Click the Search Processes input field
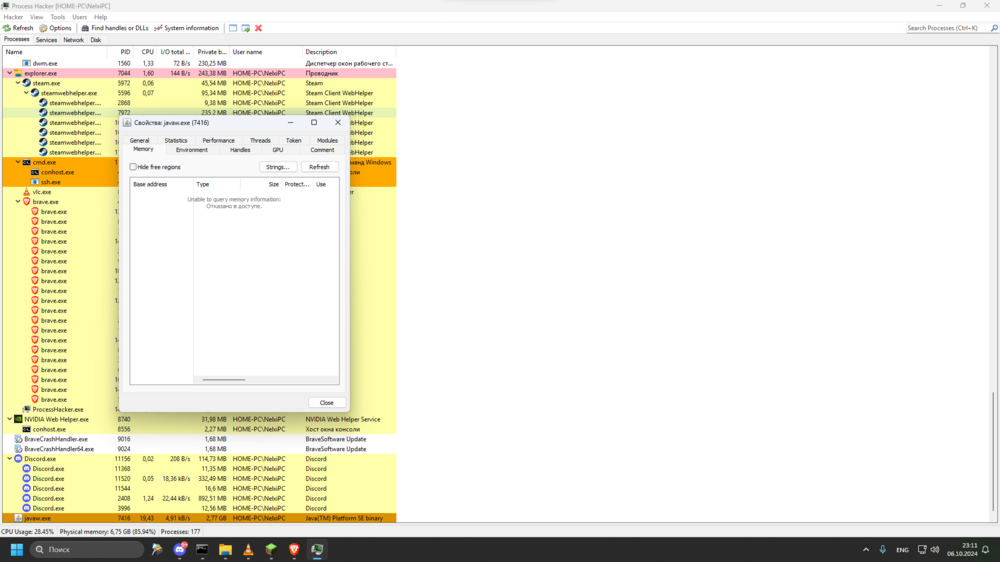This screenshot has width=1000, height=562. (x=946, y=28)
